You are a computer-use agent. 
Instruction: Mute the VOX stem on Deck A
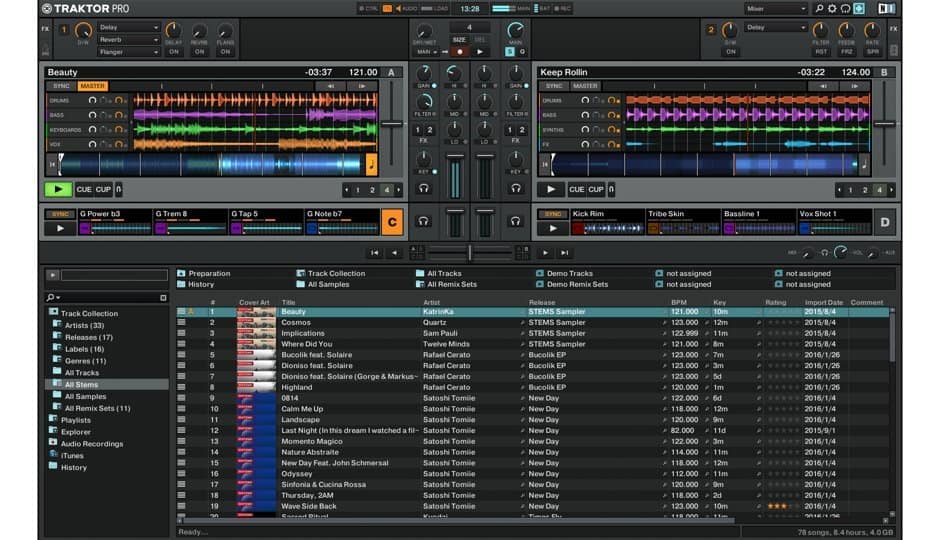[x=92, y=144]
